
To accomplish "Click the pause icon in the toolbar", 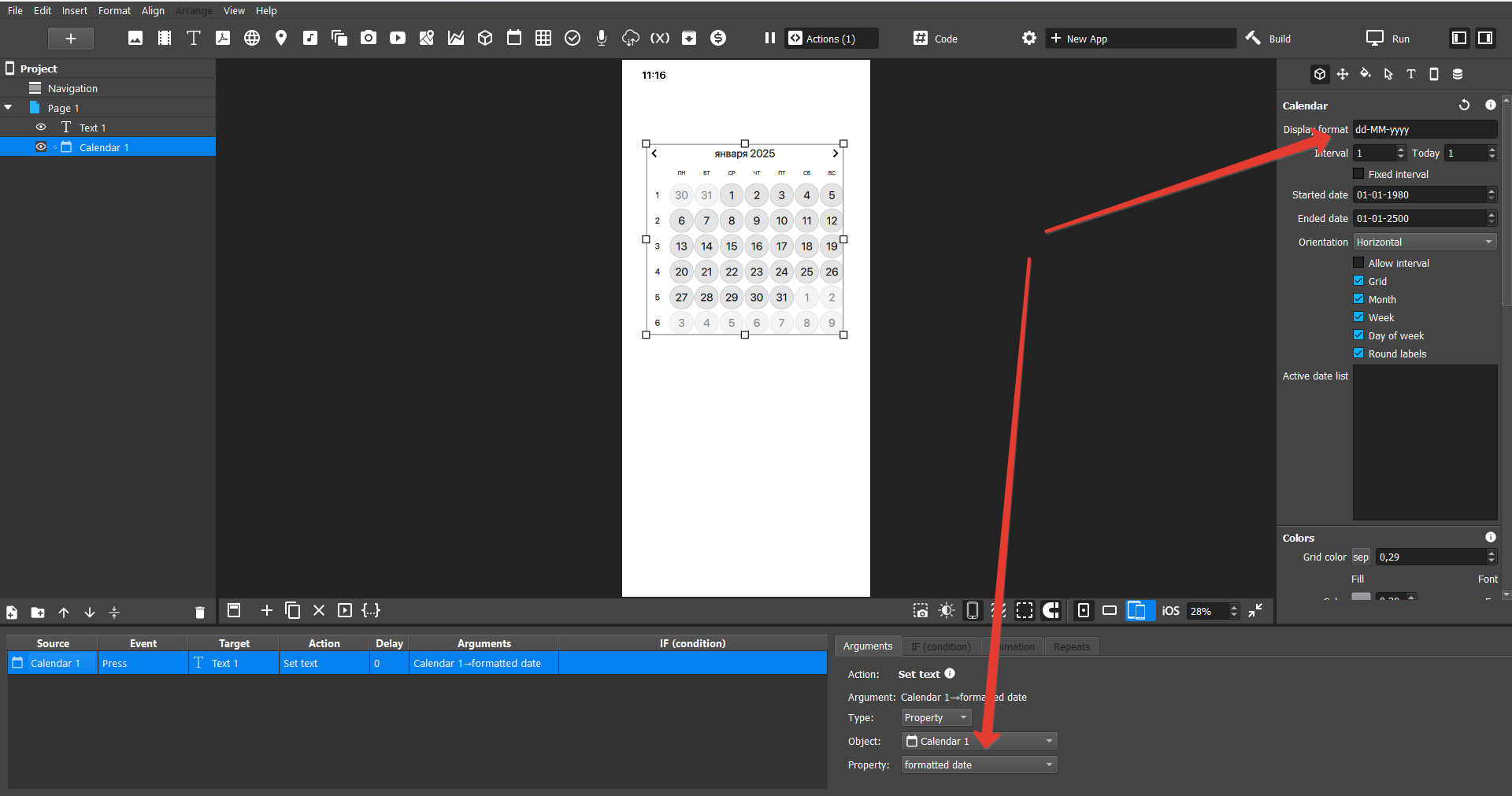I will pyautogui.click(x=769, y=38).
